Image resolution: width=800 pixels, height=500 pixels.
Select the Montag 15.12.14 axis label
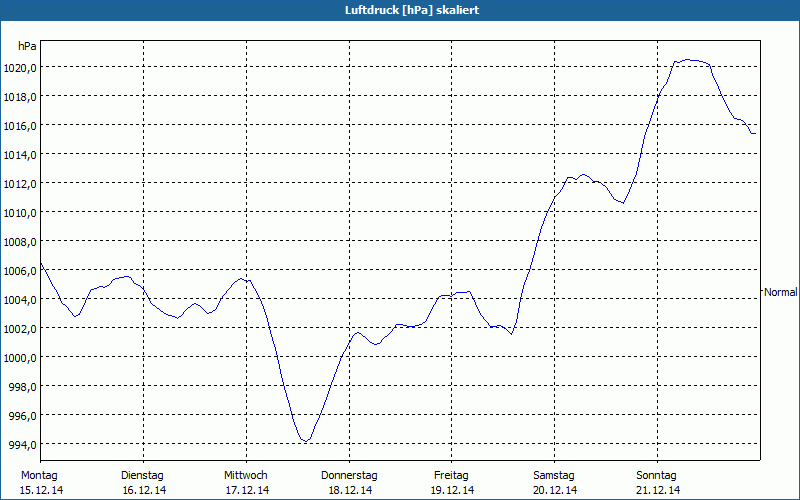[x=41, y=483]
